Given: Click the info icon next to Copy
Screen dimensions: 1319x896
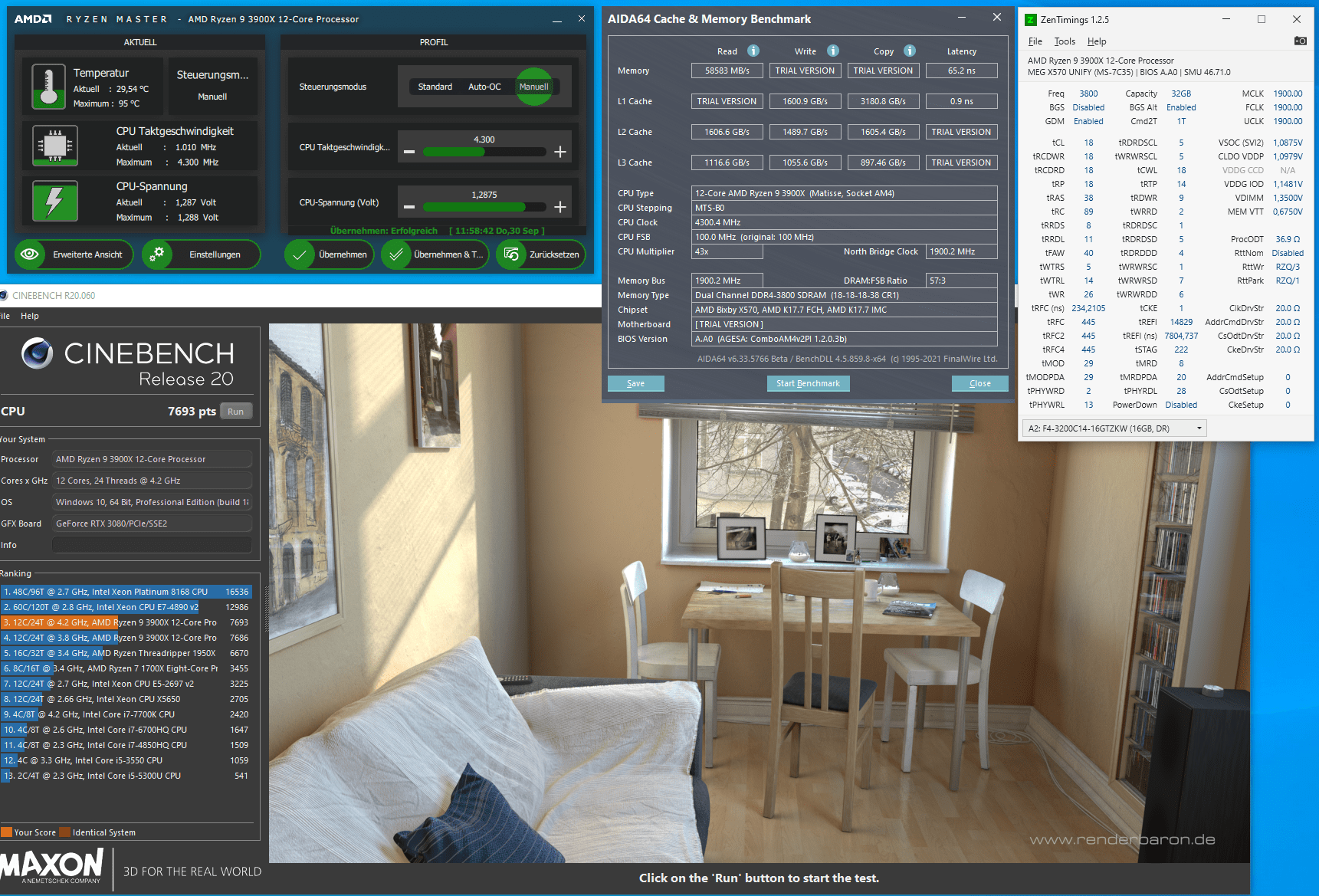Looking at the screenshot, I should coord(910,51).
